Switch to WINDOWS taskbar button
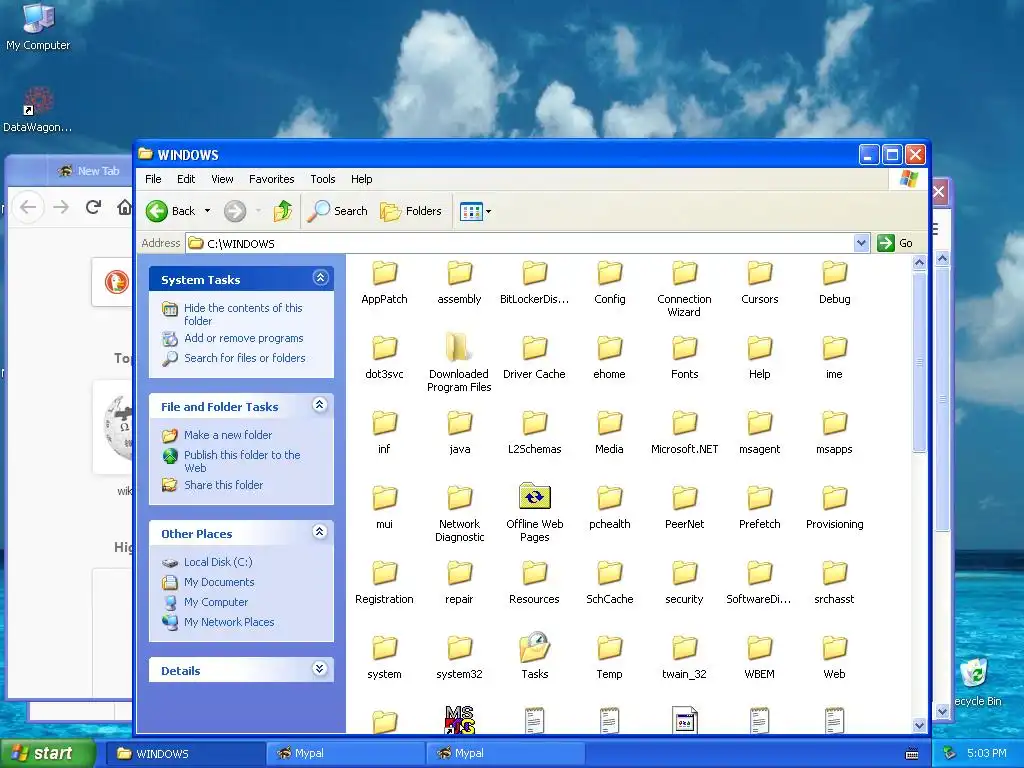The image size is (1024, 768). pyautogui.click(x=185, y=754)
